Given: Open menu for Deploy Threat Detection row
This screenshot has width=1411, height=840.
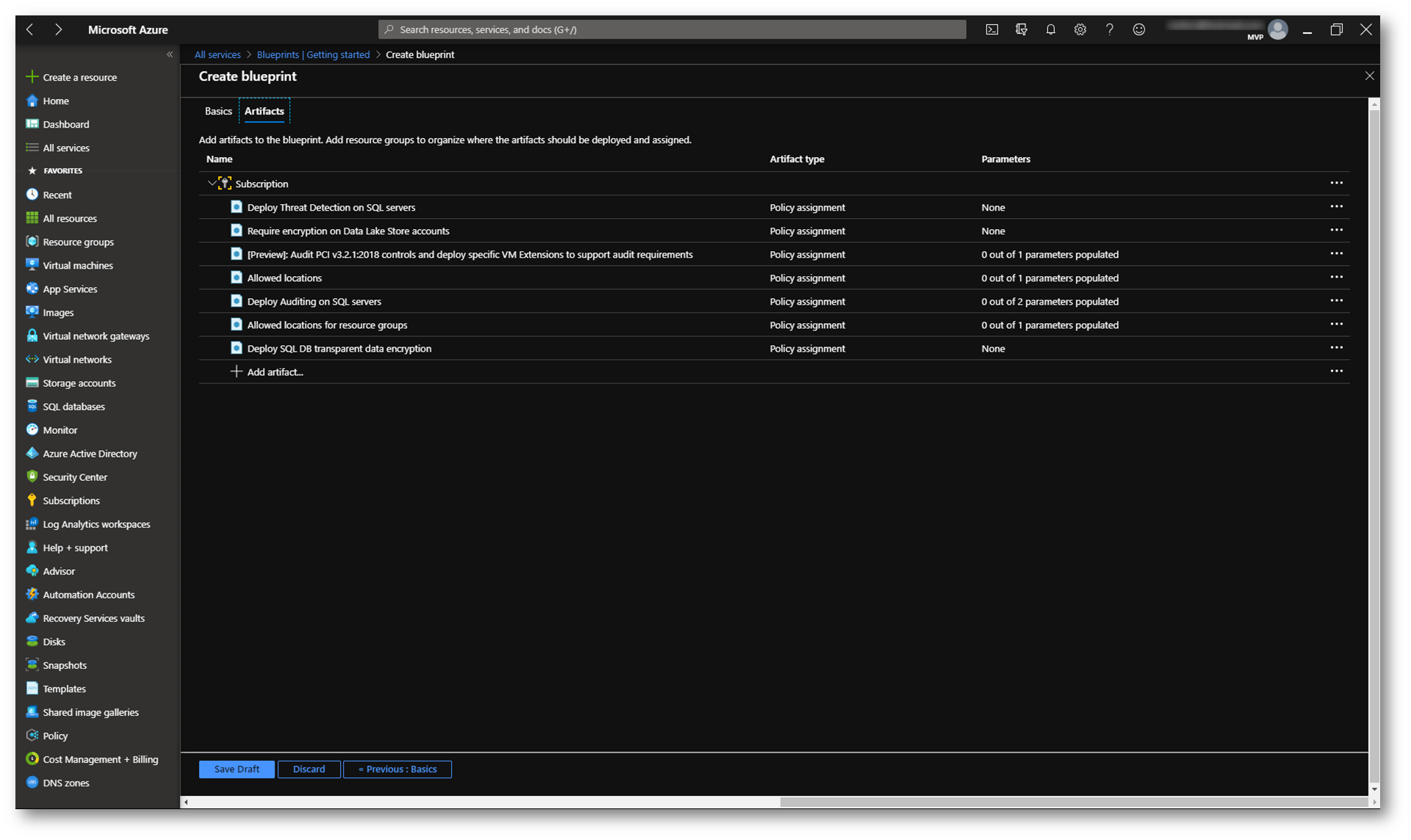Looking at the screenshot, I should pyautogui.click(x=1336, y=206).
